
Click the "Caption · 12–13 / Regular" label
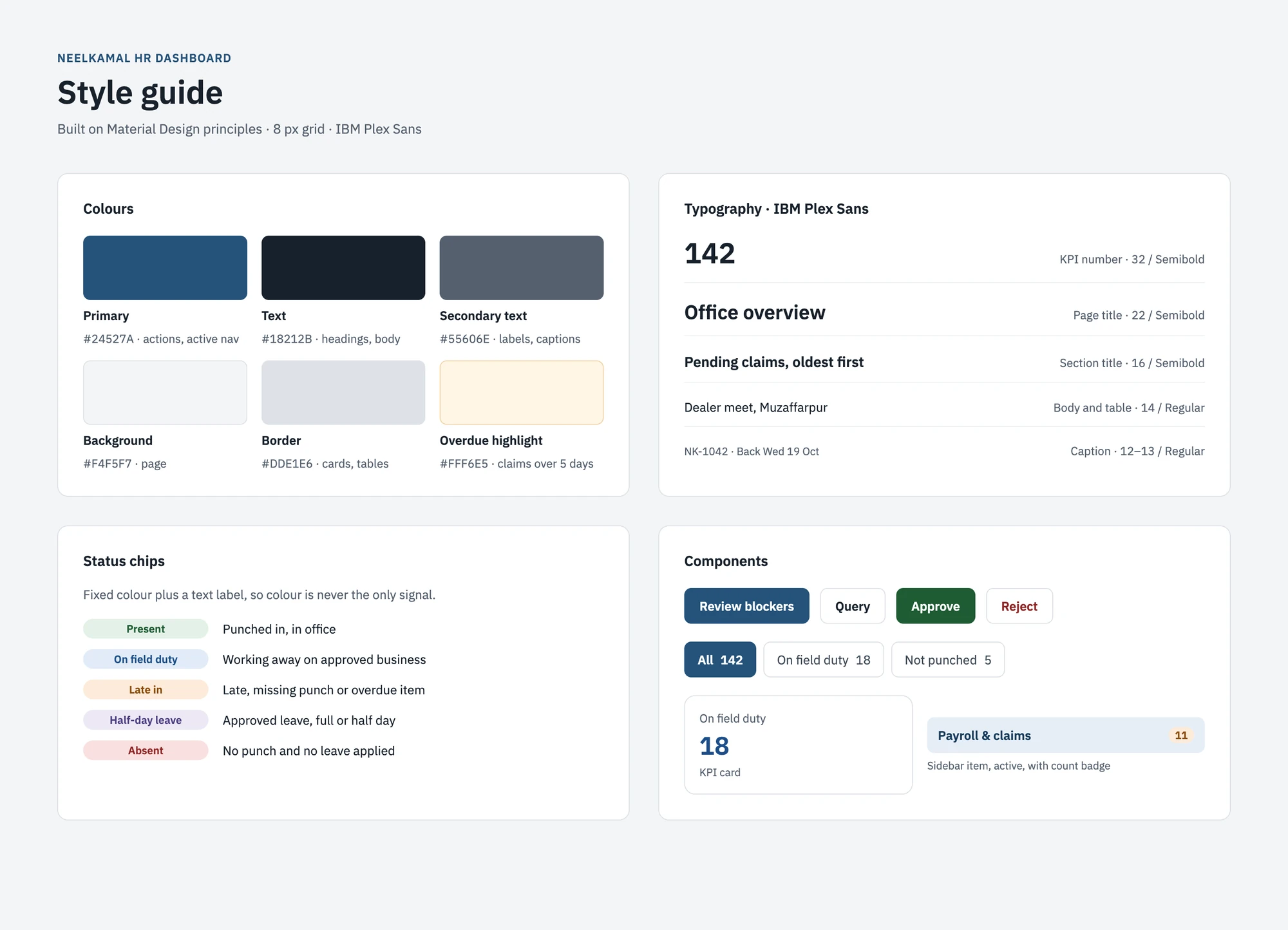coord(1137,451)
